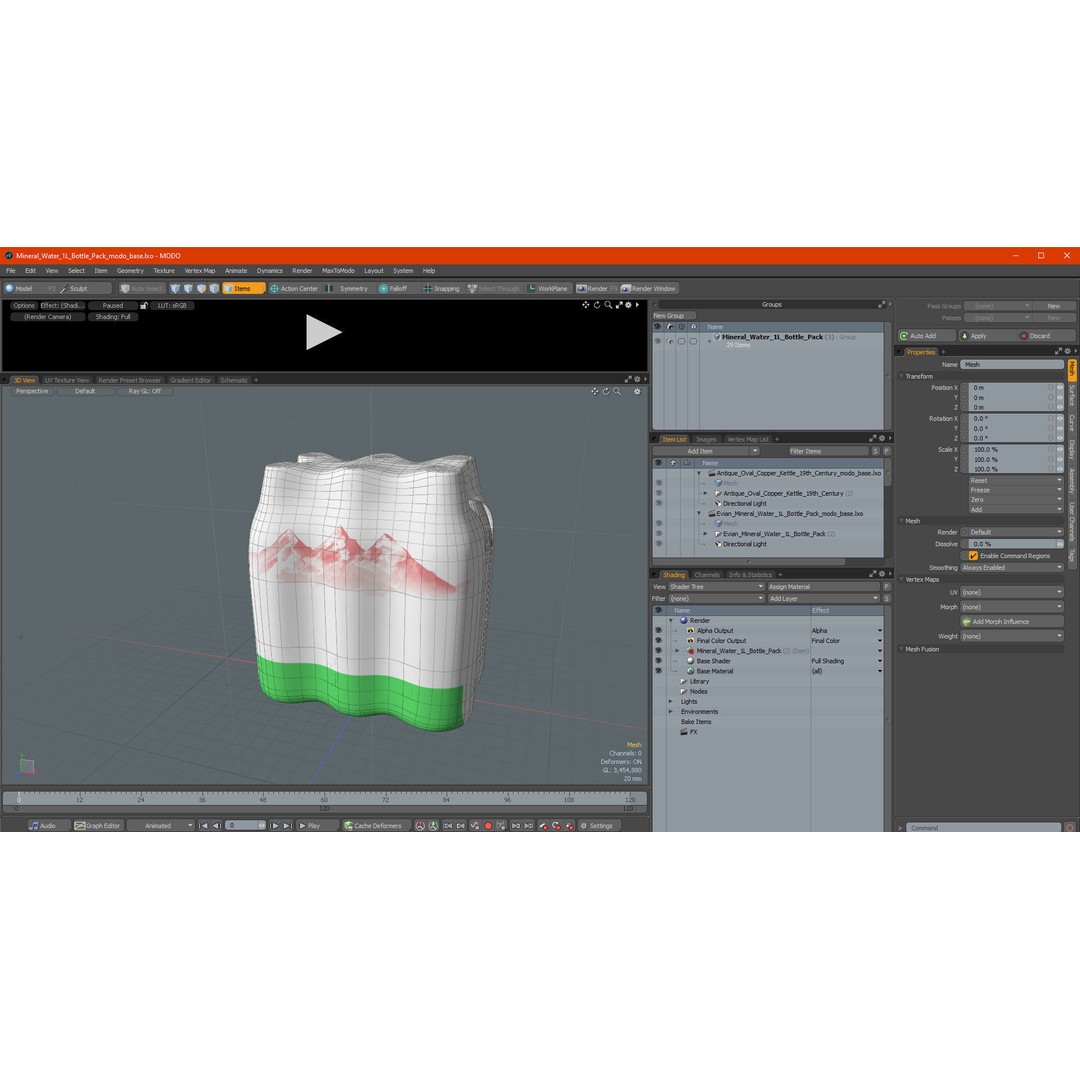Toggle Snapping in the toolbar
Image resolution: width=1080 pixels, height=1080 pixels.
442,289
